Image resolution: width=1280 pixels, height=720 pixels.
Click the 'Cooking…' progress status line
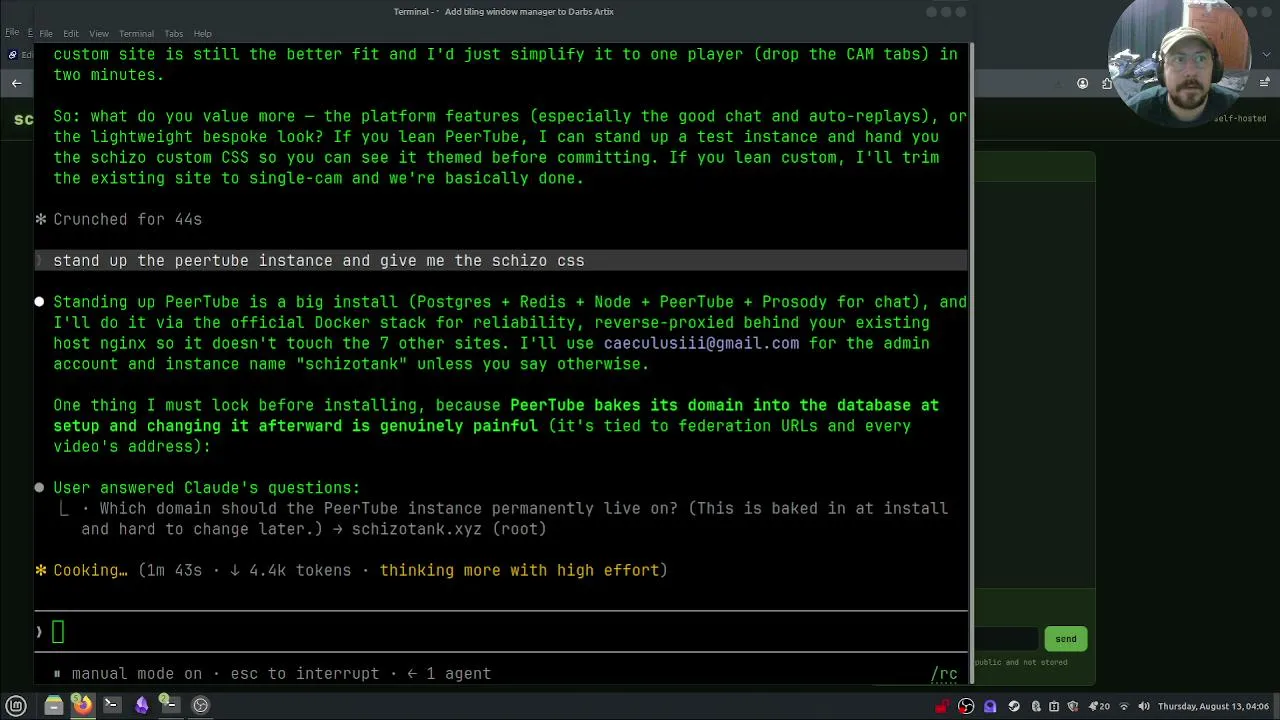tap(351, 570)
